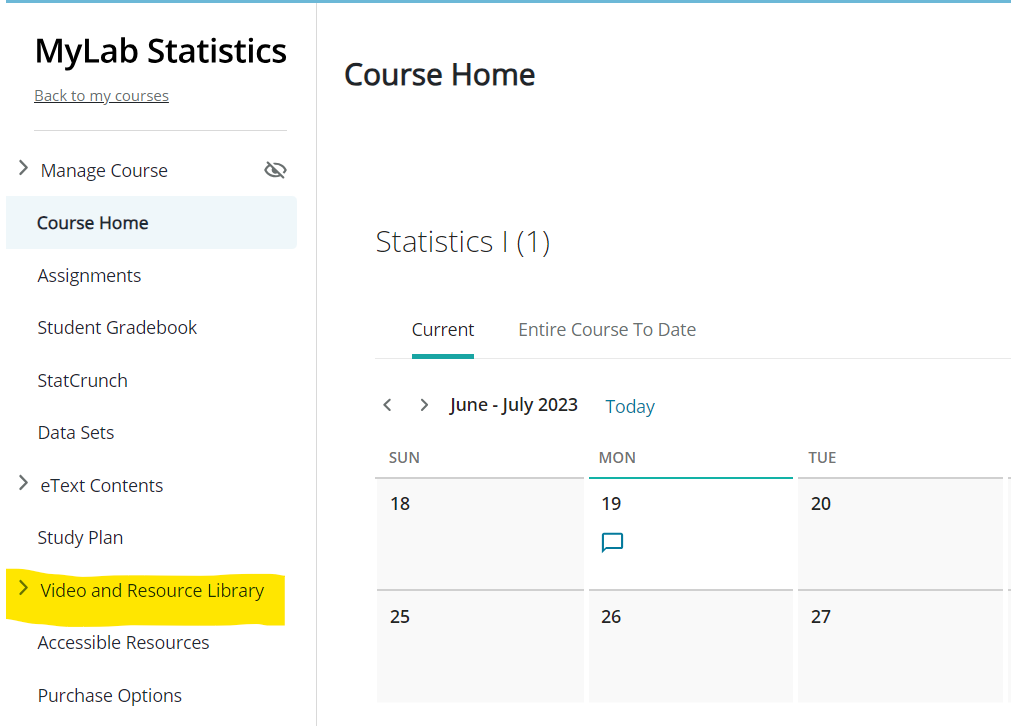Go to next calendar period arrow
This screenshot has width=1011, height=726.
424,405
